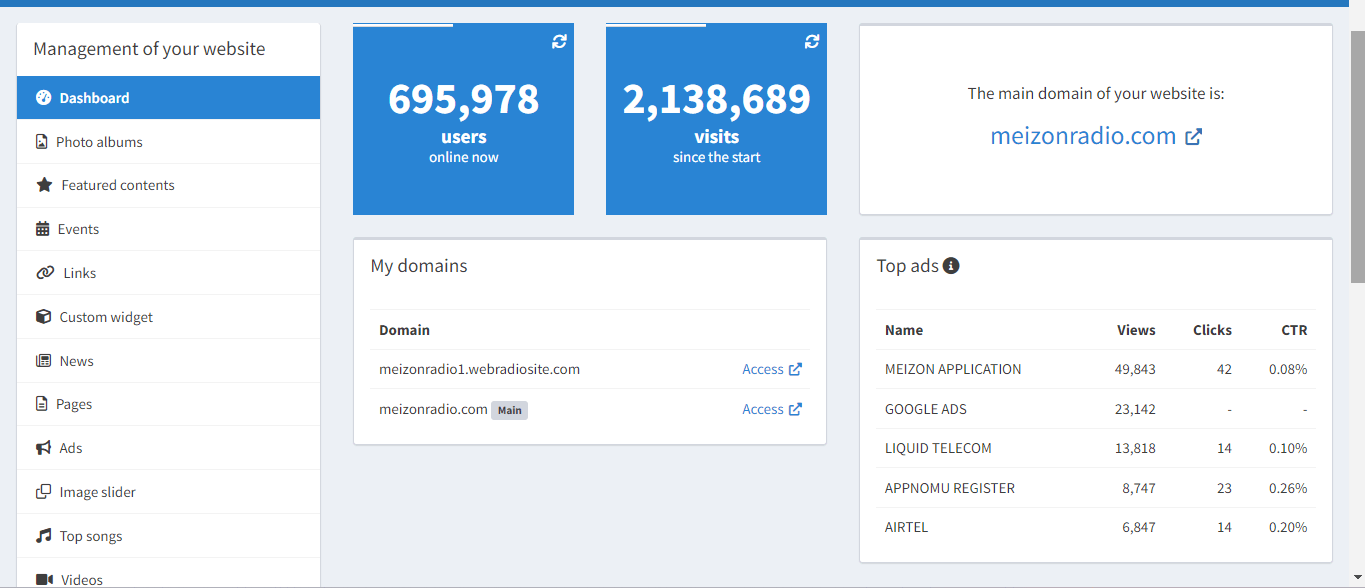Click the MEIZON APPLICATION ad row

tap(953, 370)
